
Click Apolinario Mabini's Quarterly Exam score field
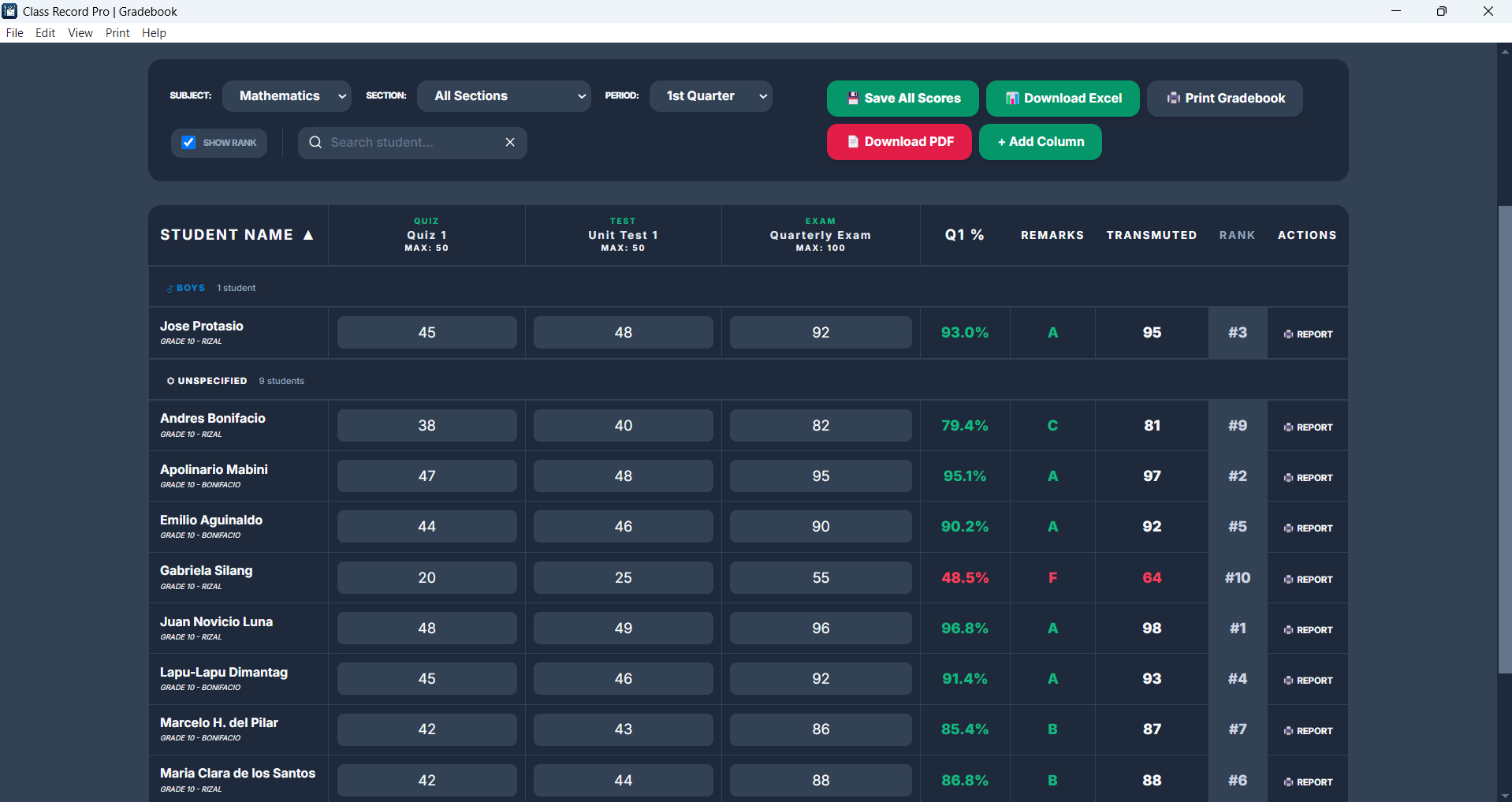[820, 476]
